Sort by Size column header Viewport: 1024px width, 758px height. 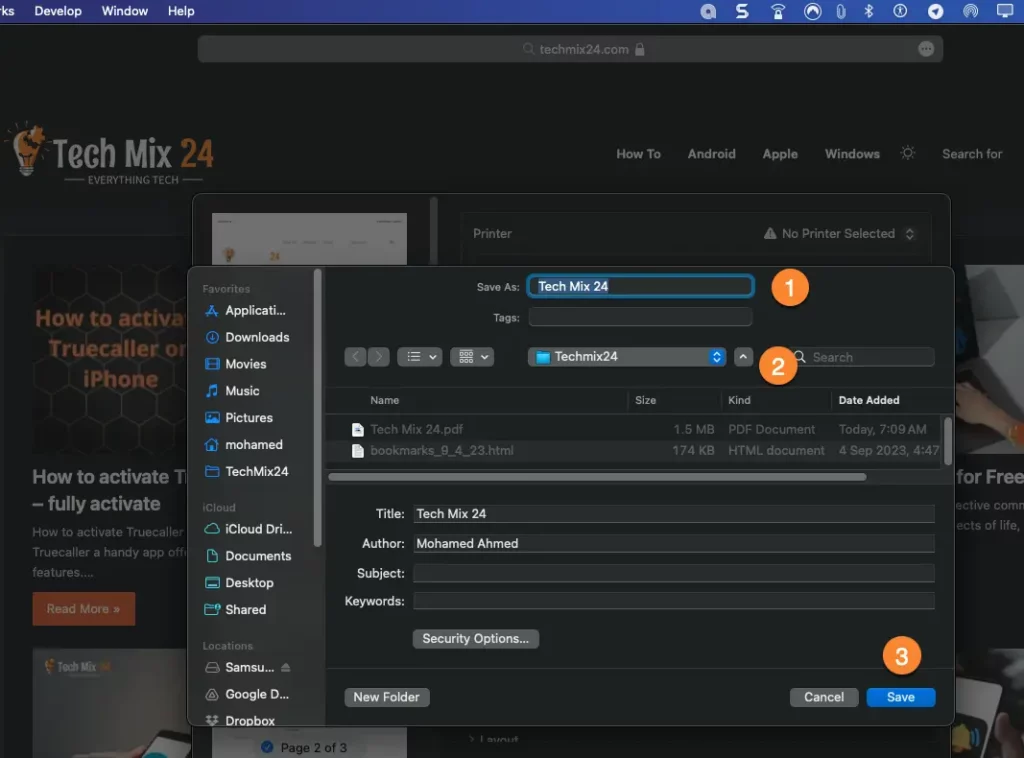645,400
